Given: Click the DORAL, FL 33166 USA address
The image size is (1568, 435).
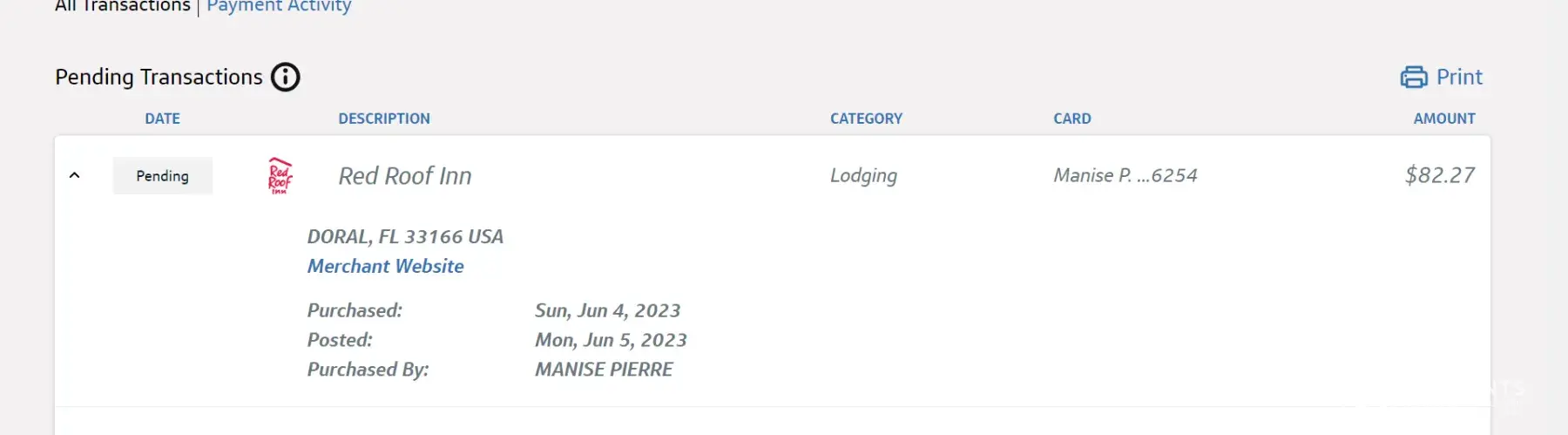Looking at the screenshot, I should tap(405, 237).
